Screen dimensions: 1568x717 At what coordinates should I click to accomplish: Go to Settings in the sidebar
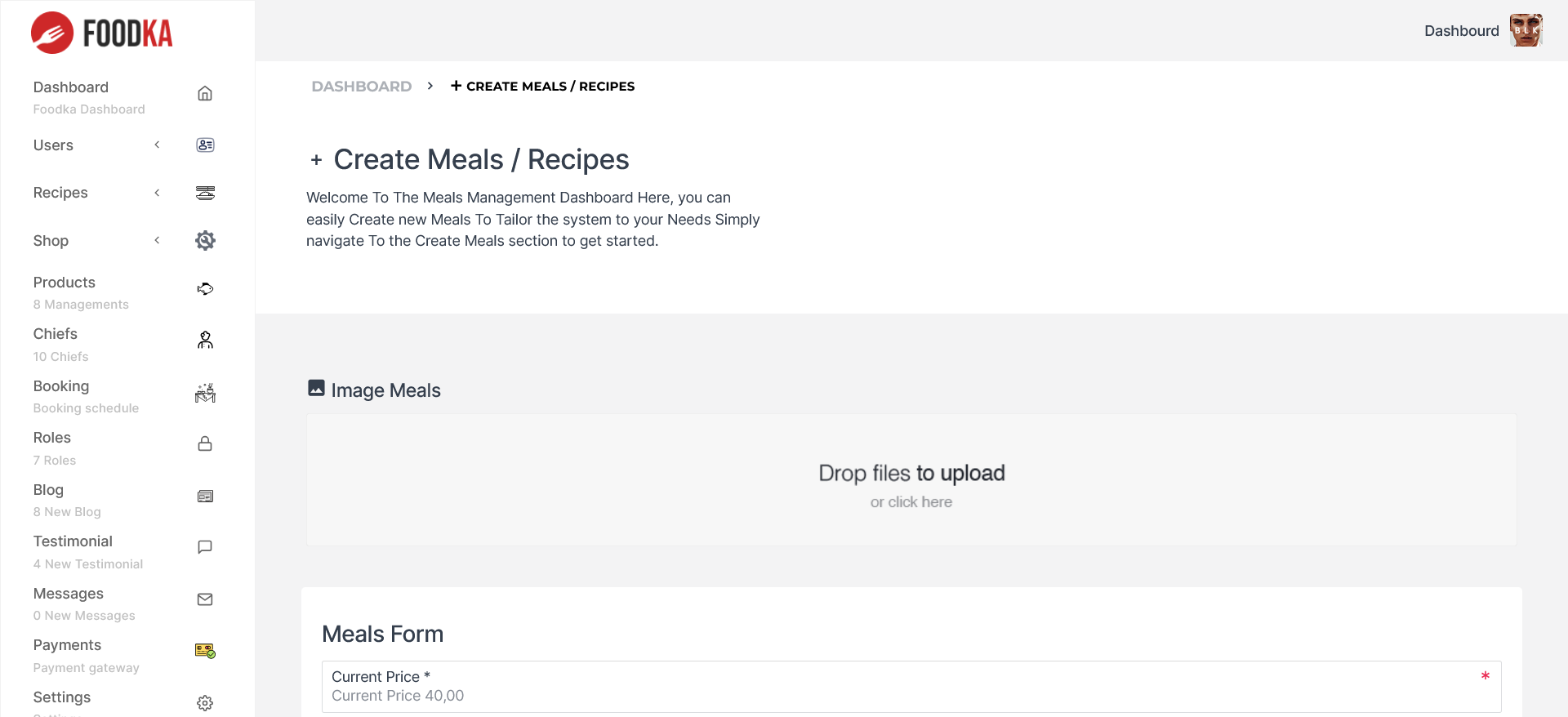tap(62, 697)
